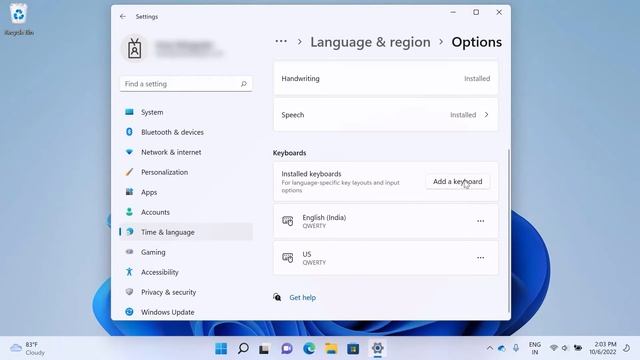The image size is (640, 360).
Task: Click the microphone tray icon
Action: click(516, 348)
